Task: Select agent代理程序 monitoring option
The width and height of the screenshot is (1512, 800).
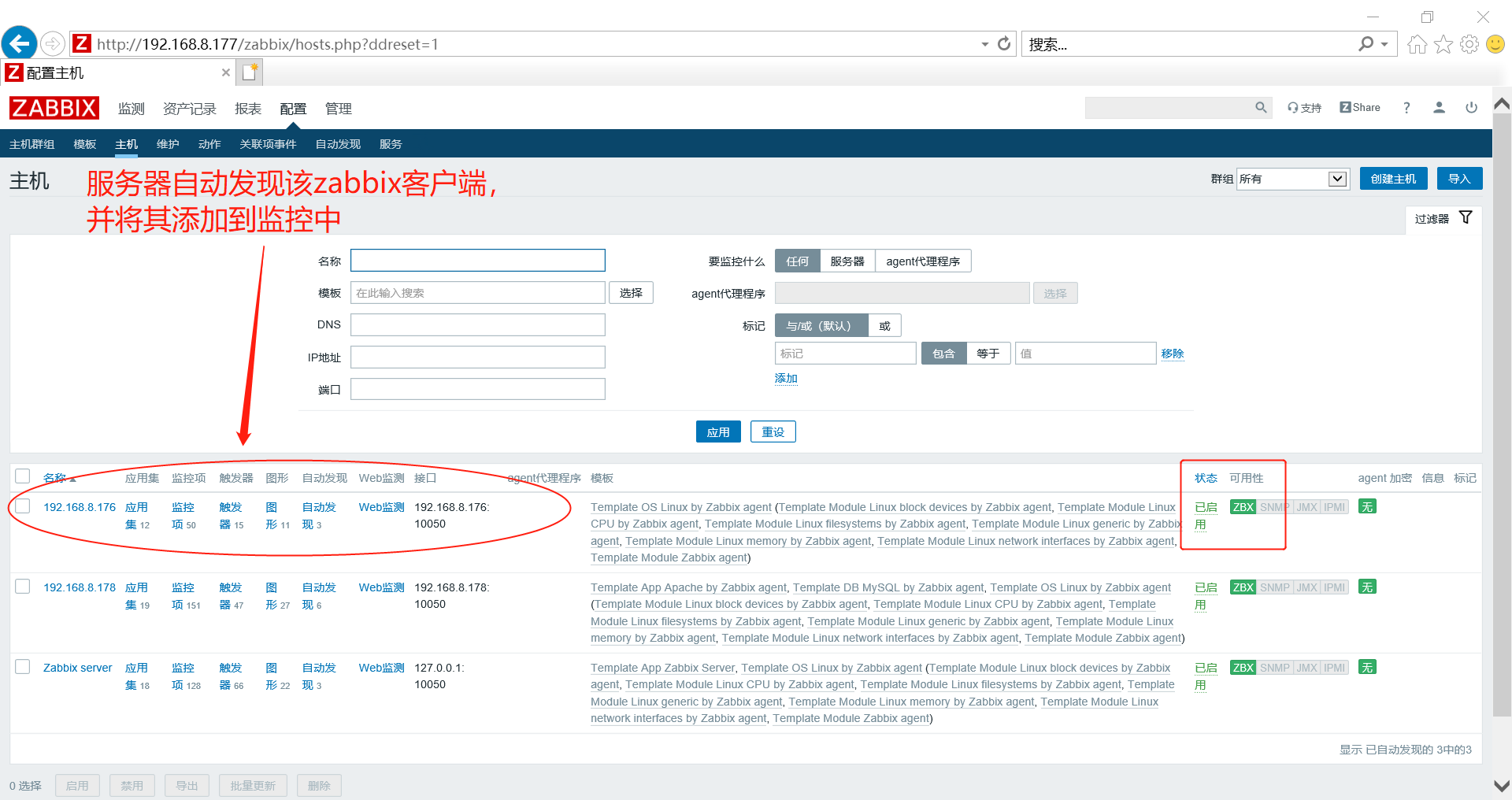Action: click(x=923, y=261)
